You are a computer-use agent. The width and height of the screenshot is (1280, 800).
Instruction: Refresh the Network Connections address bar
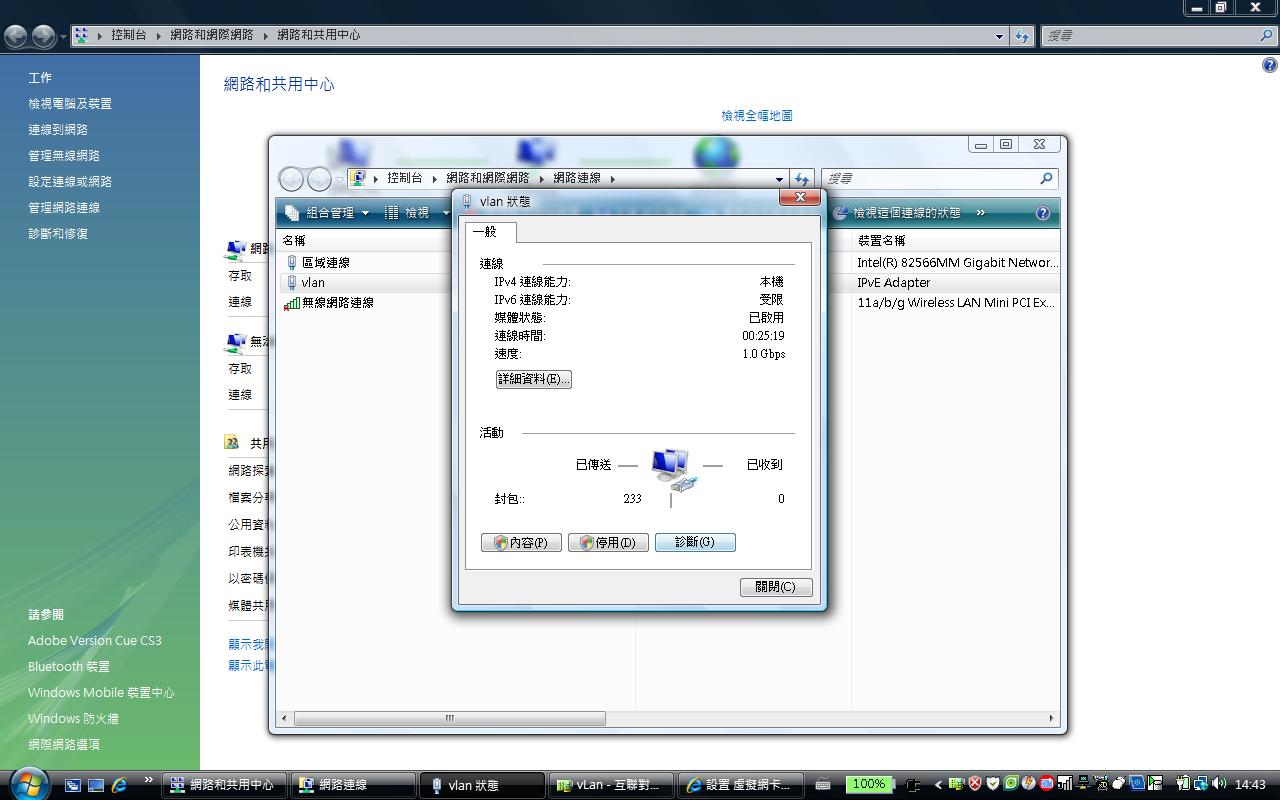[x=801, y=179]
